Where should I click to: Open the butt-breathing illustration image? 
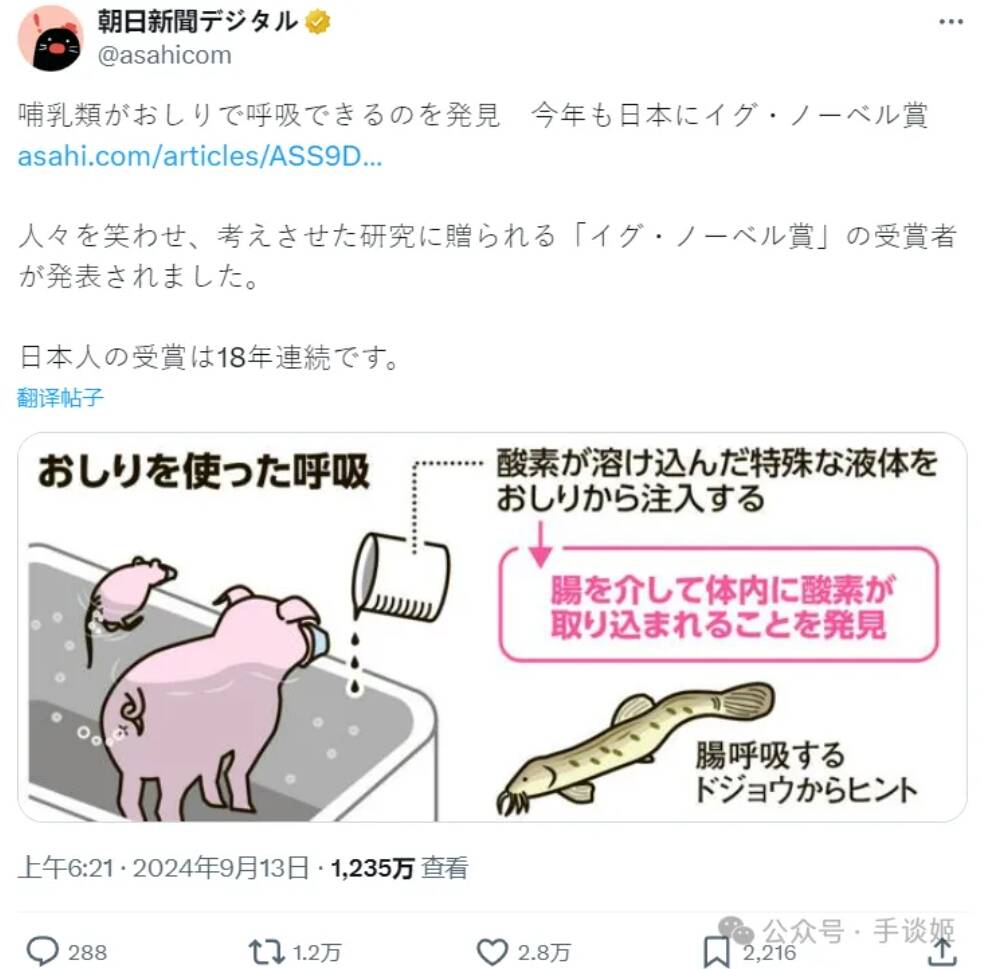[x=492, y=627]
